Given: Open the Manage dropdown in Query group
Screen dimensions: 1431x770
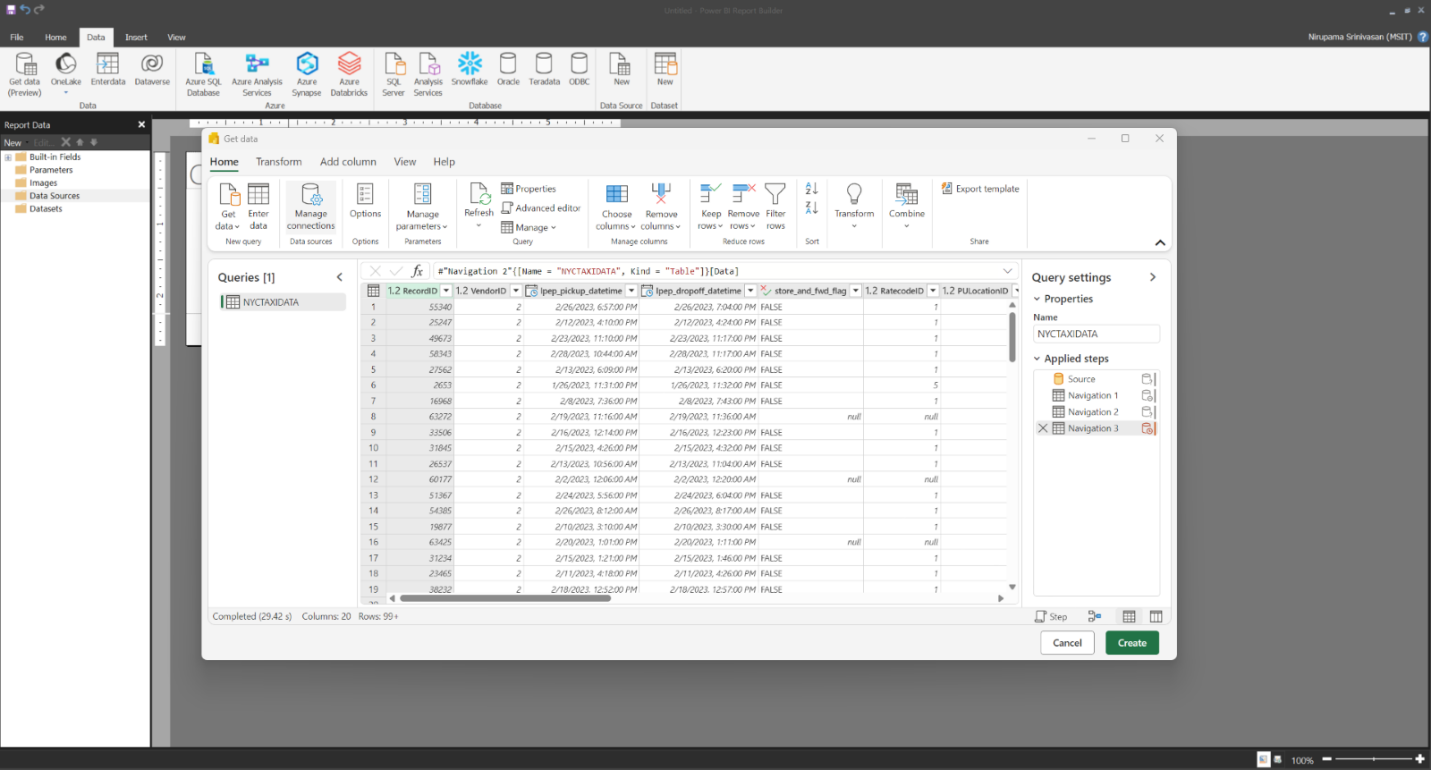Looking at the screenshot, I should click(528, 227).
